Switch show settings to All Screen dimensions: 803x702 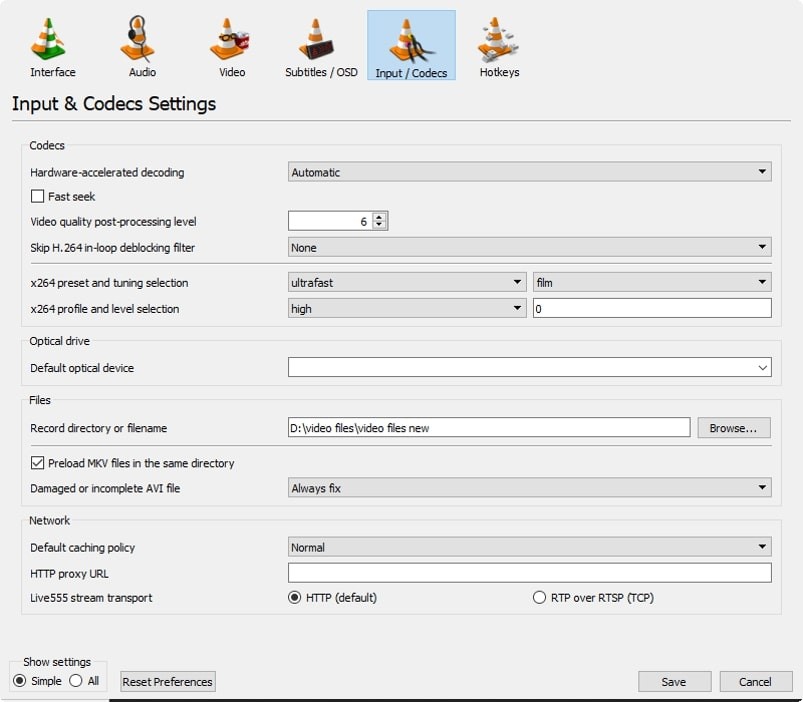[x=76, y=680]
